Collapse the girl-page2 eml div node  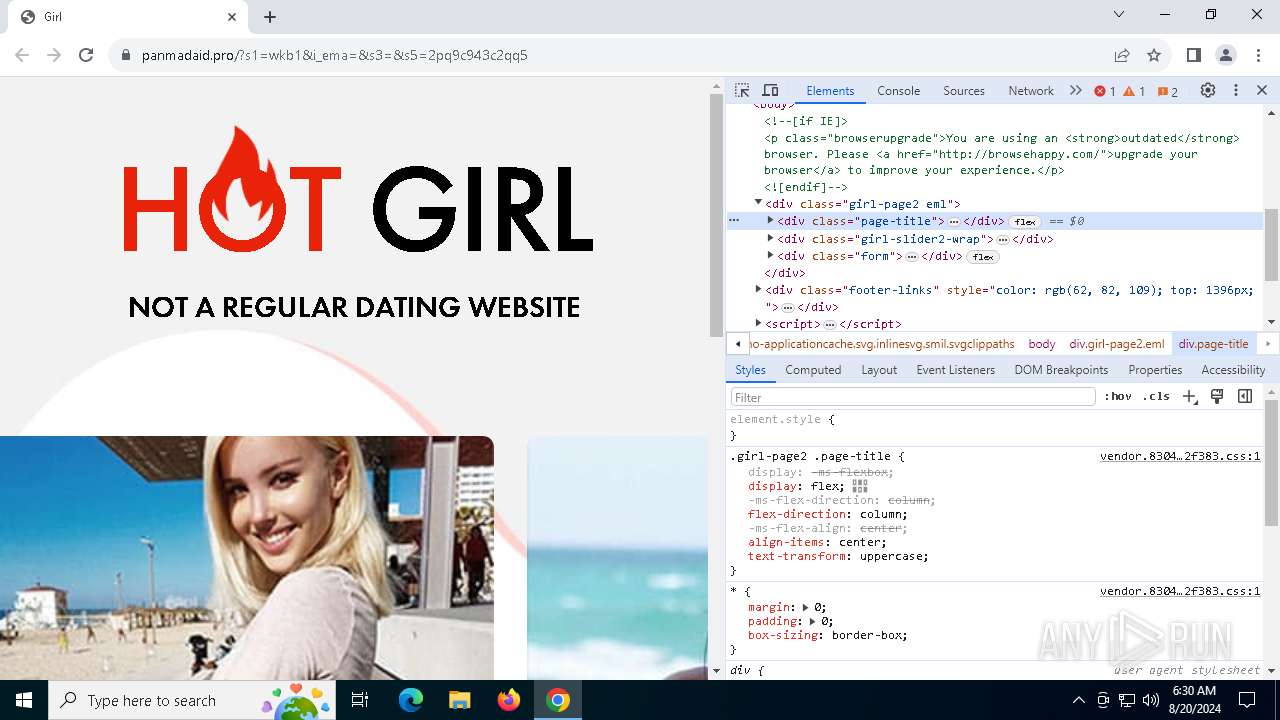coord(758,202)
